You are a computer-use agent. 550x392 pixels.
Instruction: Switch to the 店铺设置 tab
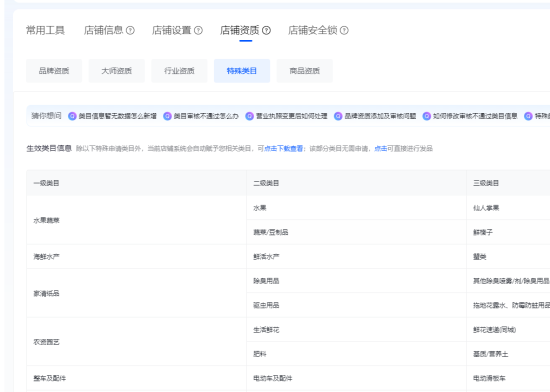tap(172, 31)
